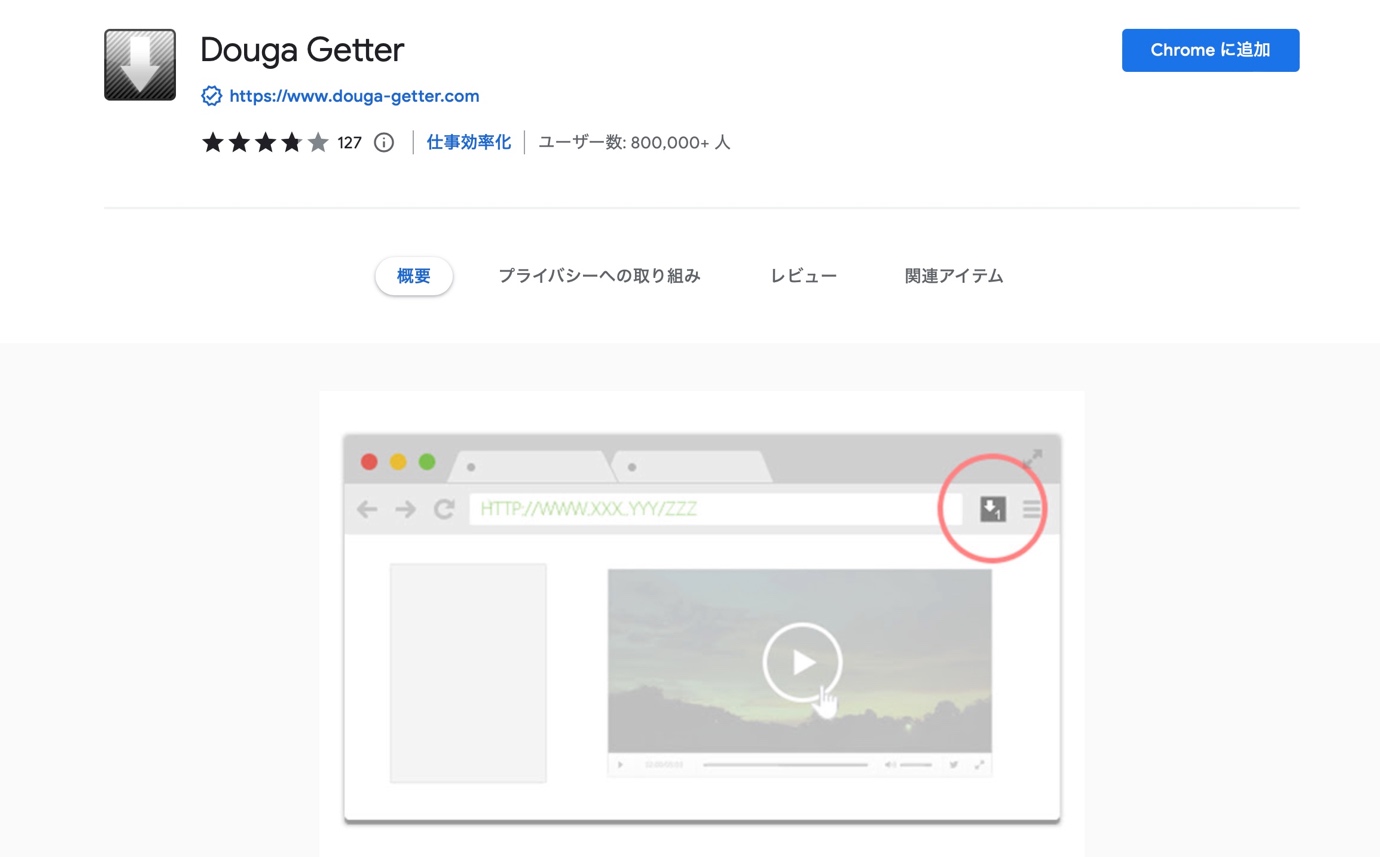Viewport: 1380px width, 857px height.
Task: Click the Douga Getter extension logo icon
Action: point(140,65)
